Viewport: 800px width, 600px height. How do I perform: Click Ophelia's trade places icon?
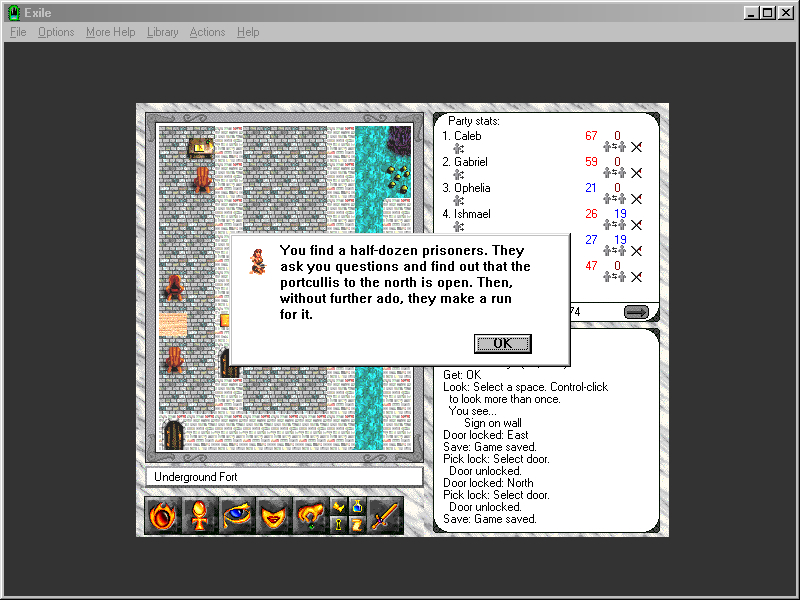614,199
